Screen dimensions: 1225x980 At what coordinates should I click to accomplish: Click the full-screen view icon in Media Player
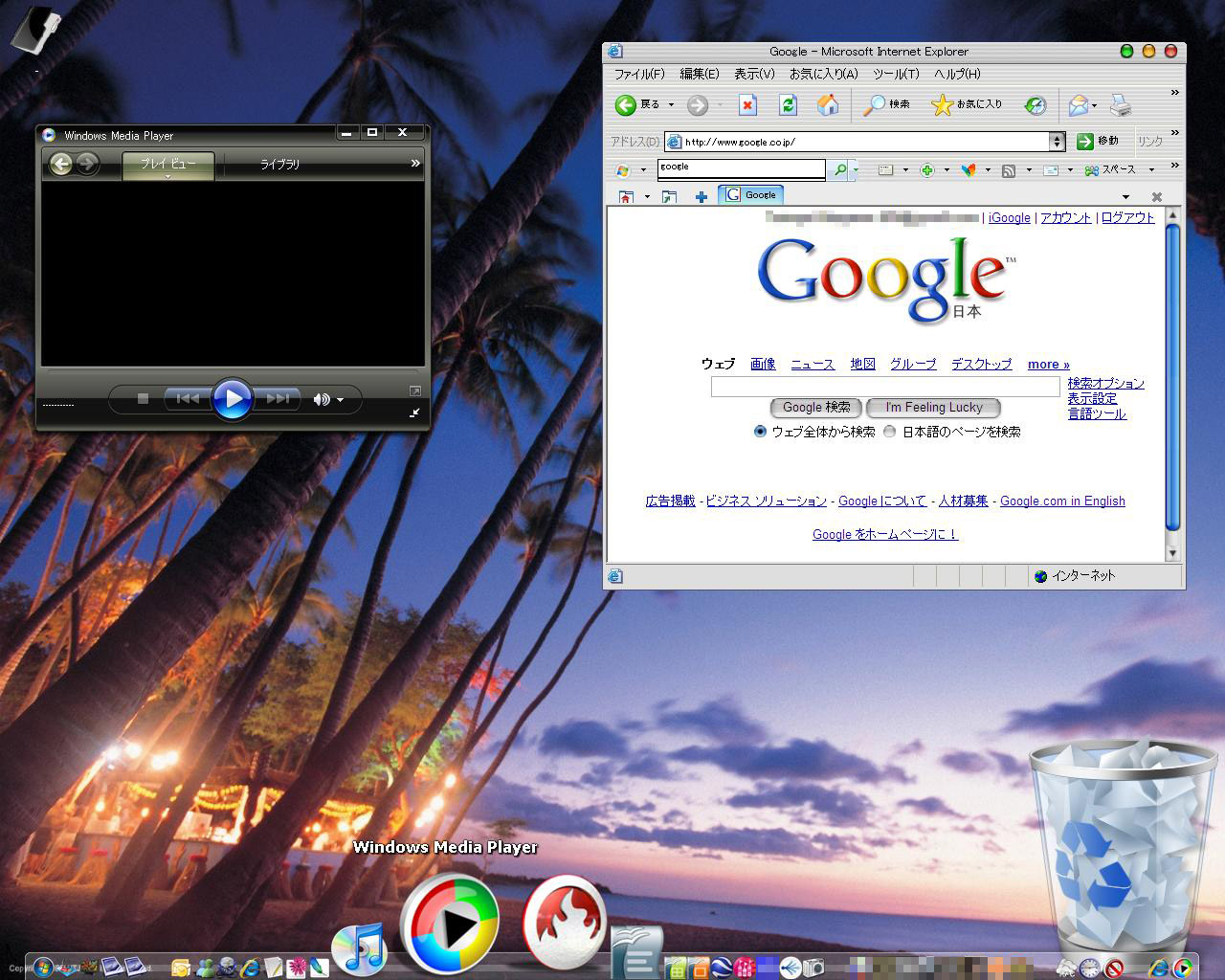(414, 390)
